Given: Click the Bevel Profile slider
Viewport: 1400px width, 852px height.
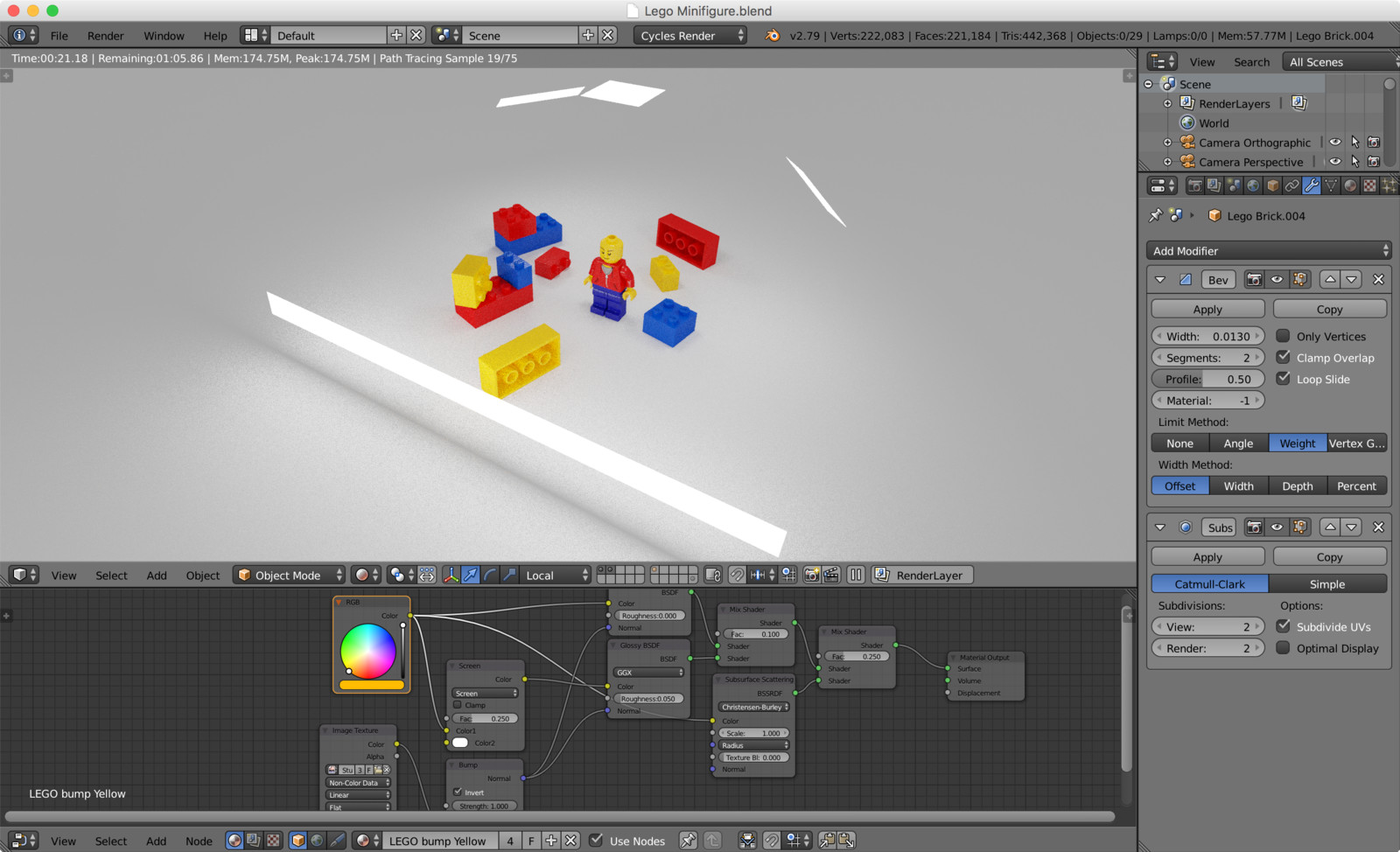Looking at the screenshot, I should click(1207, 379).
